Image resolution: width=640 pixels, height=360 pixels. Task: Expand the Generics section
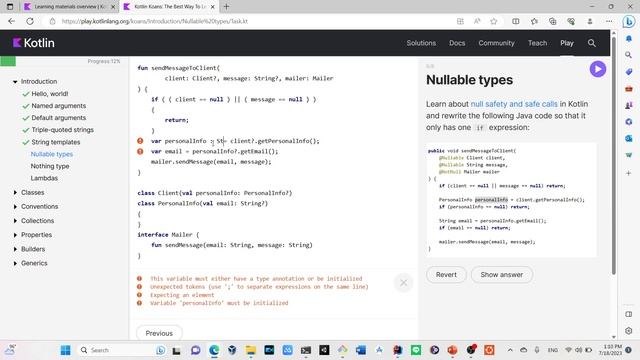(x=15, y=263)
